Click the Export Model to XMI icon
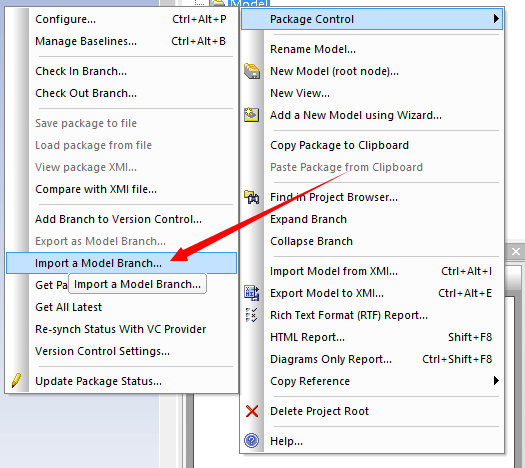This screenshot has width=525, height=468. (251, 293)
